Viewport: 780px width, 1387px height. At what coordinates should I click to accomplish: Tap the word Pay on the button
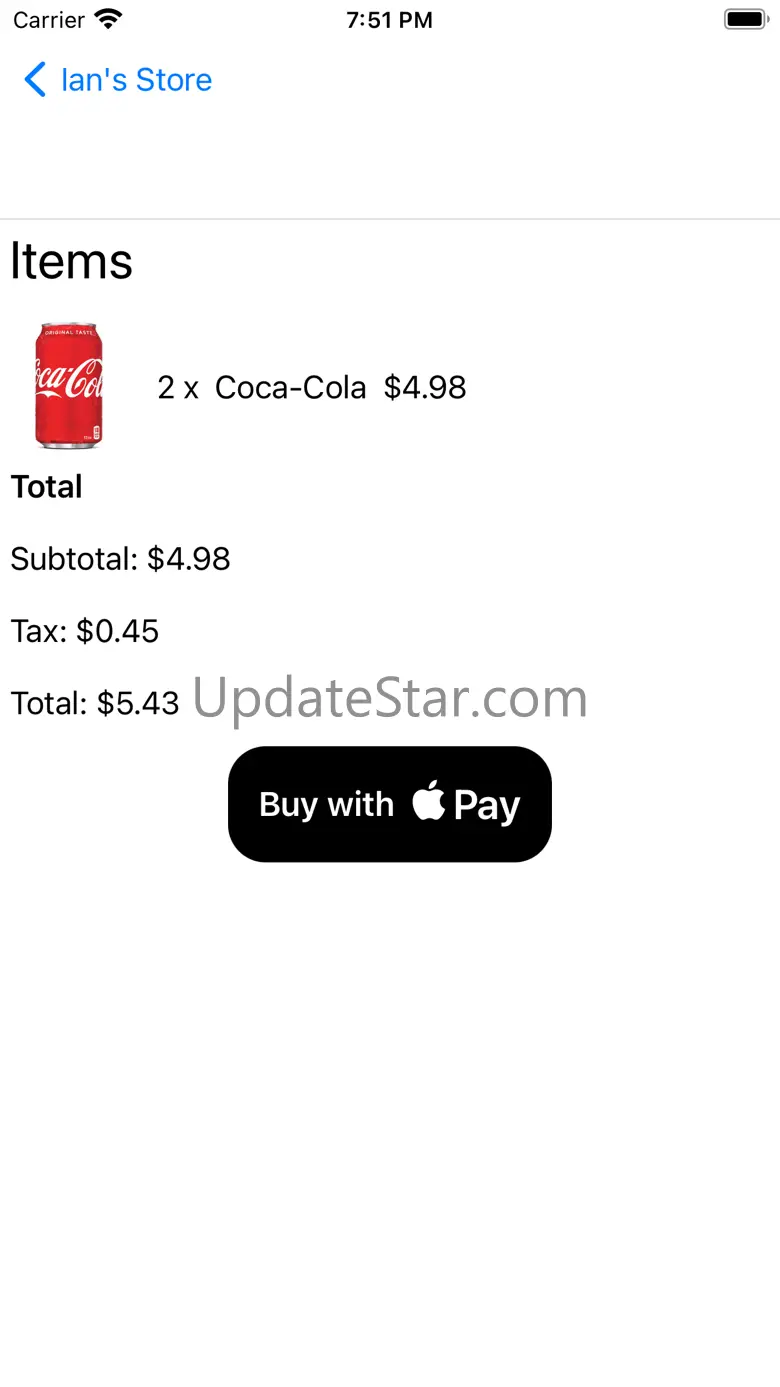click(487, 806)
